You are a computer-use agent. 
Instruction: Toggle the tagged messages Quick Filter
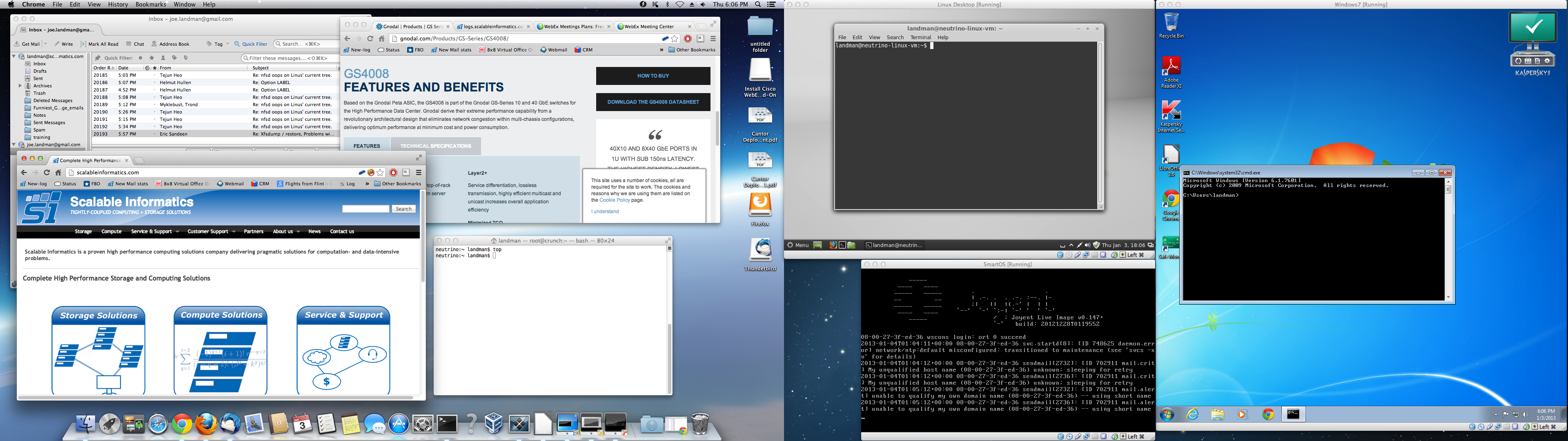(x=175, y=58)
